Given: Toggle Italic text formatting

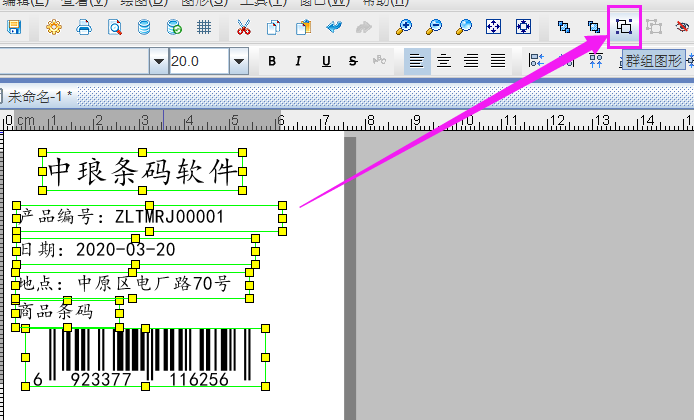Looking at the screenshot, I should coord(298,61).
